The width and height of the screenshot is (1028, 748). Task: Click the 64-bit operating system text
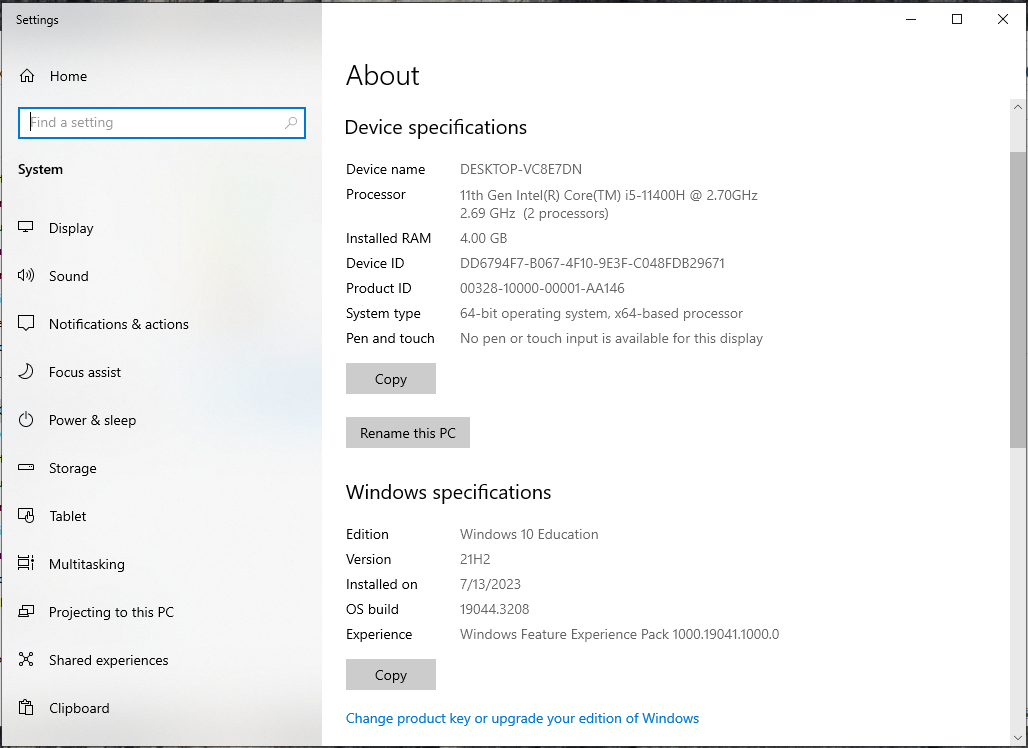click(x=601, y=313)
